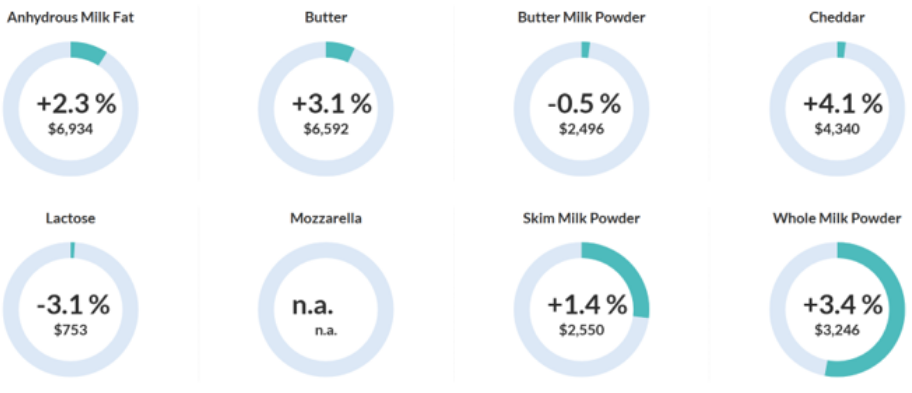Select the +3.4 % Whole Milk Powder value
This screenshot has height=393, width=912.
pos(843,305)
